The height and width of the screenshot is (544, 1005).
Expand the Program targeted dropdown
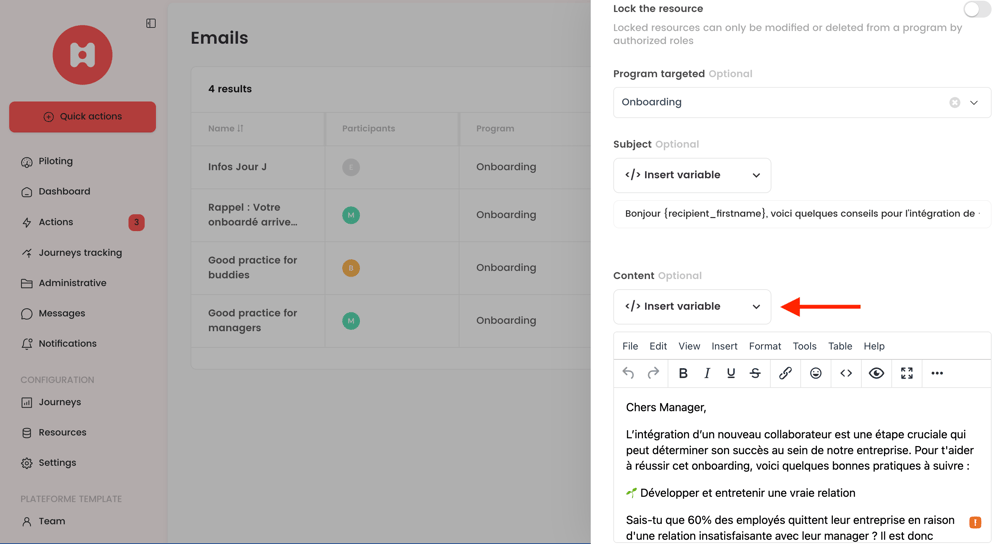[x=974, y=103]
